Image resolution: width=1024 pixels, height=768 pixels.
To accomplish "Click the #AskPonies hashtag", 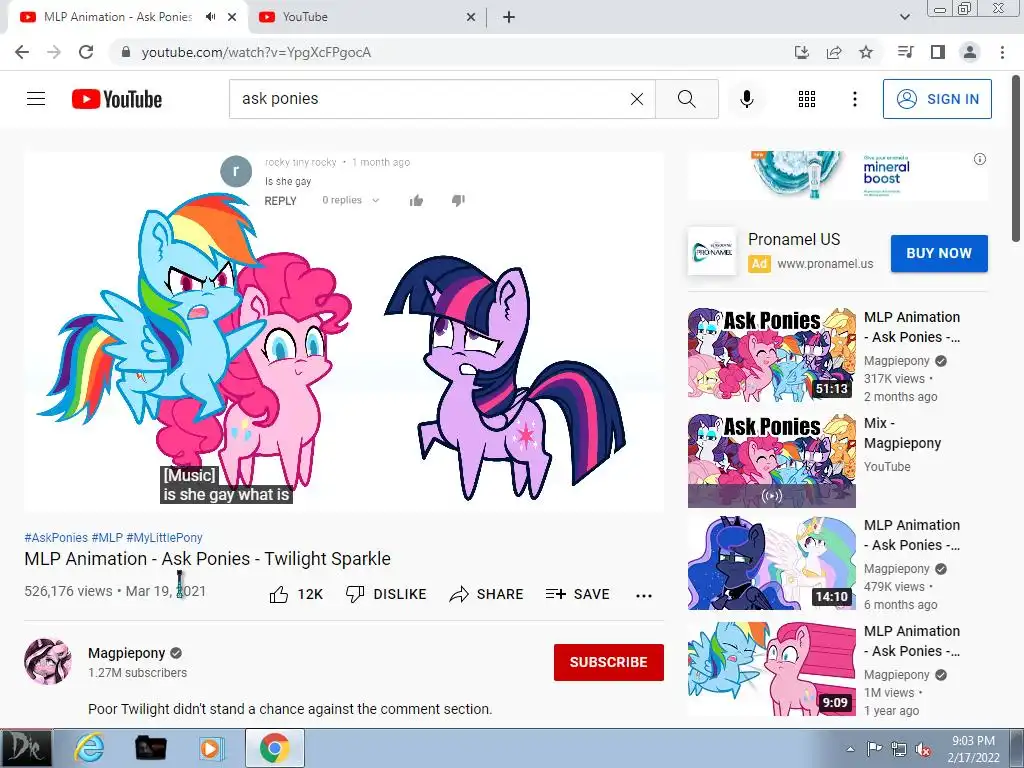I will tap(56, 537).
